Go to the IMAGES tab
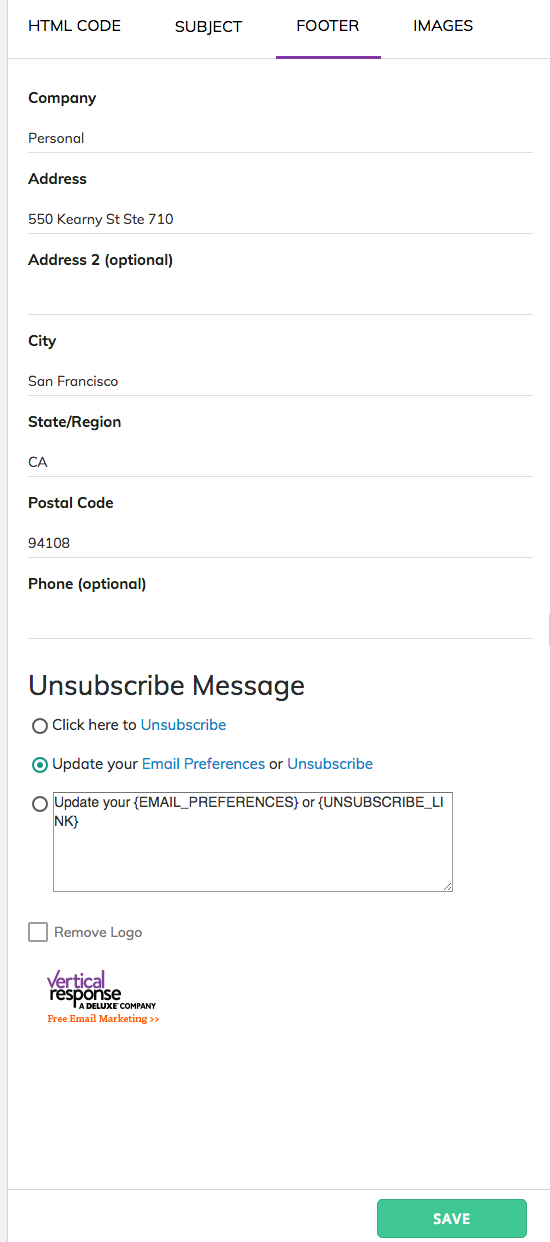 point(443,26)
